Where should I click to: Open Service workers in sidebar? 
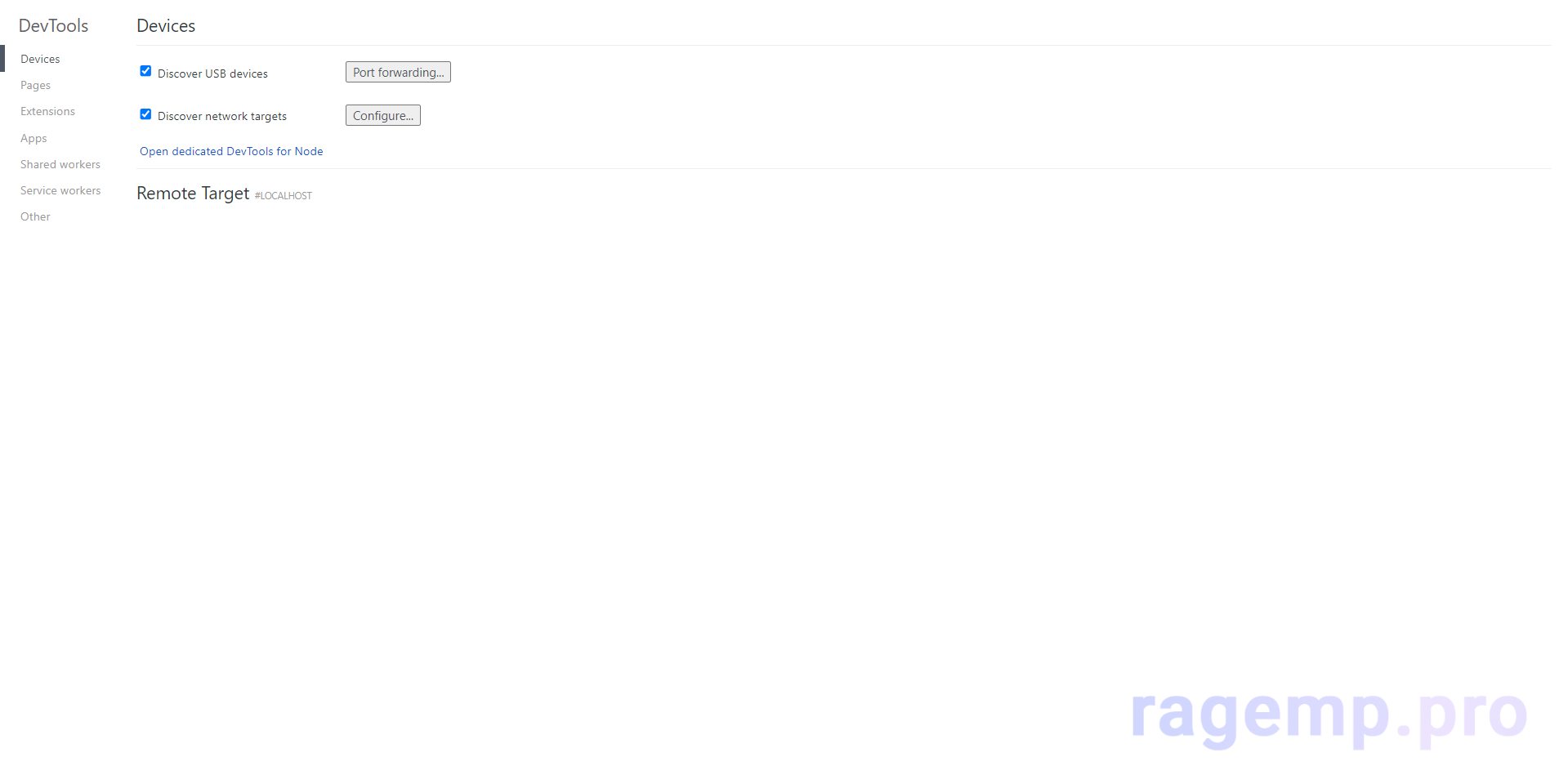click(60, 190)
